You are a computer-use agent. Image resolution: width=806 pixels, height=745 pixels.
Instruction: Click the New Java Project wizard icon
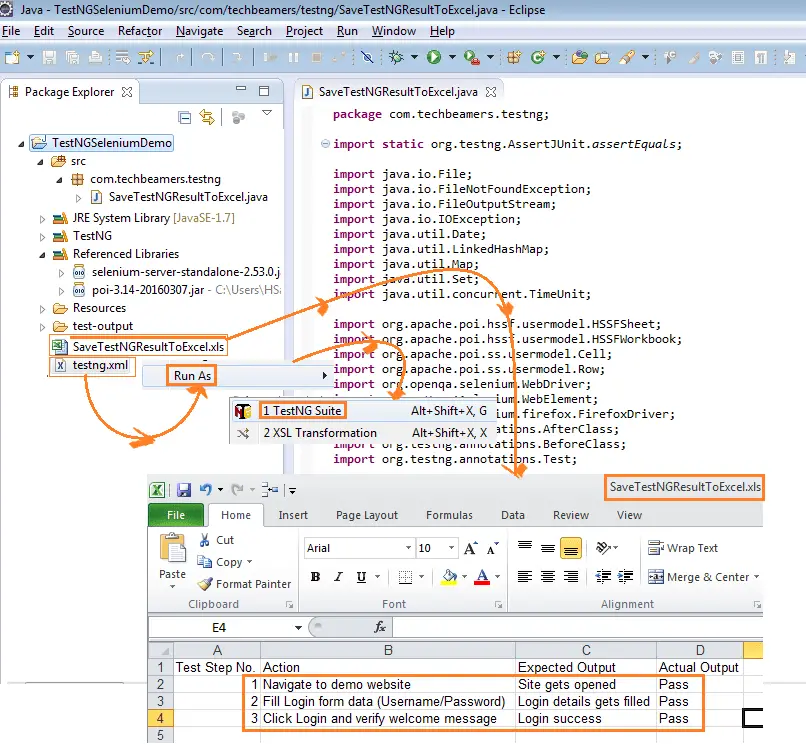(11, 57)
